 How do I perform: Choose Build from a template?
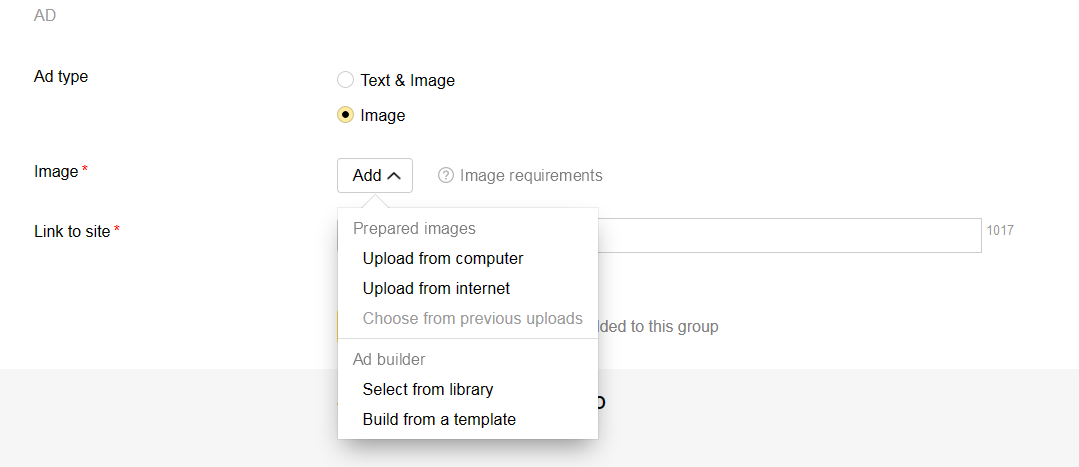pyautogui.click(x=439, y=419)
